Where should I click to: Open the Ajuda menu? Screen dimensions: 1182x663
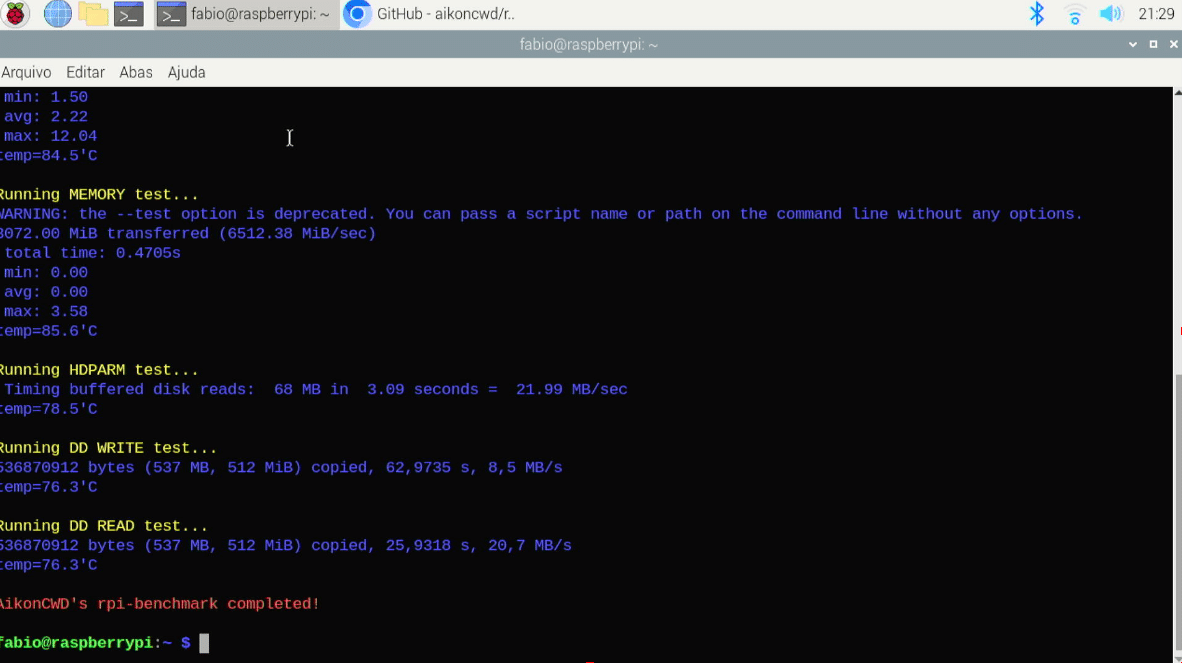[186, 72]
